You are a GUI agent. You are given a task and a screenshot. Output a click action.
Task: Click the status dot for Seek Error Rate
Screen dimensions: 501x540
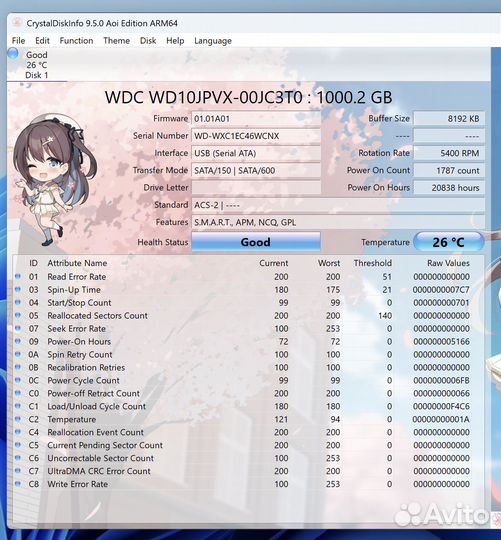pos(18,328)
